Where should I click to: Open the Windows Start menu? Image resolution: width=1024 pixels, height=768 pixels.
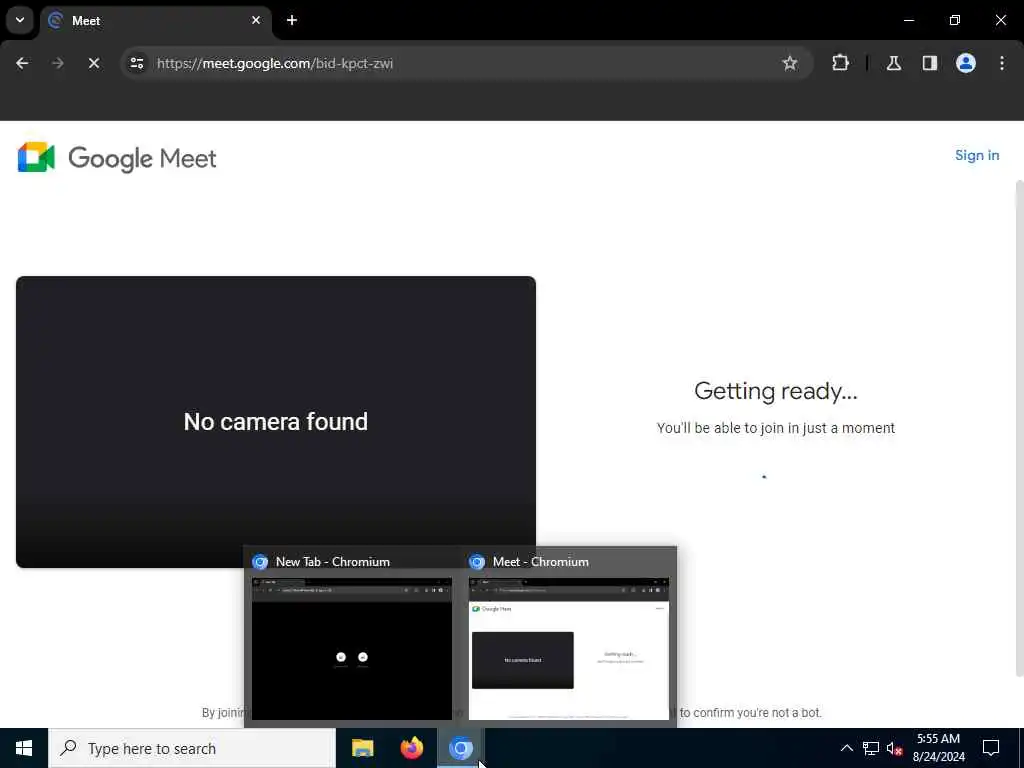point(24,748)
